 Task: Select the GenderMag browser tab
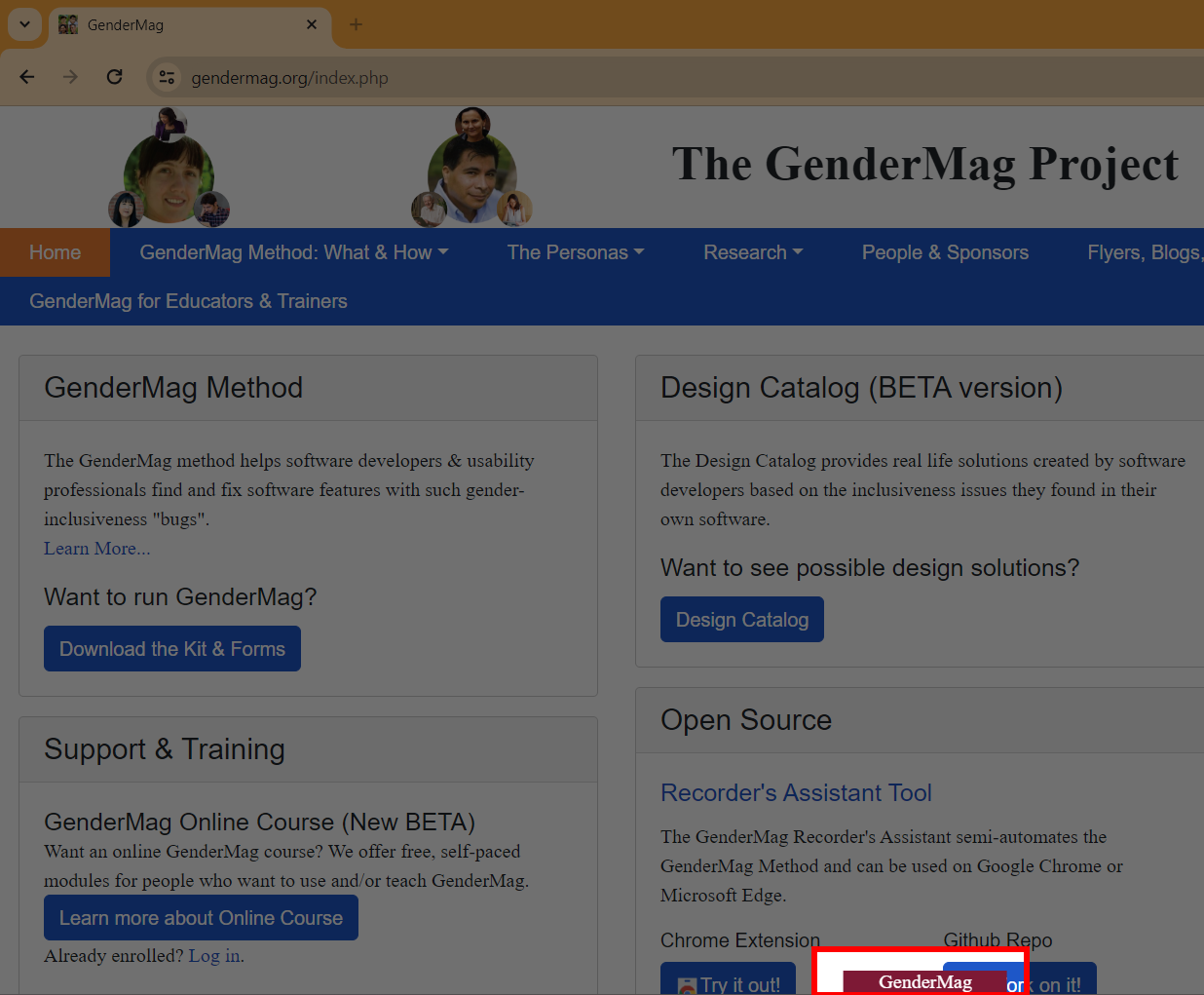[x=190, y=24]
